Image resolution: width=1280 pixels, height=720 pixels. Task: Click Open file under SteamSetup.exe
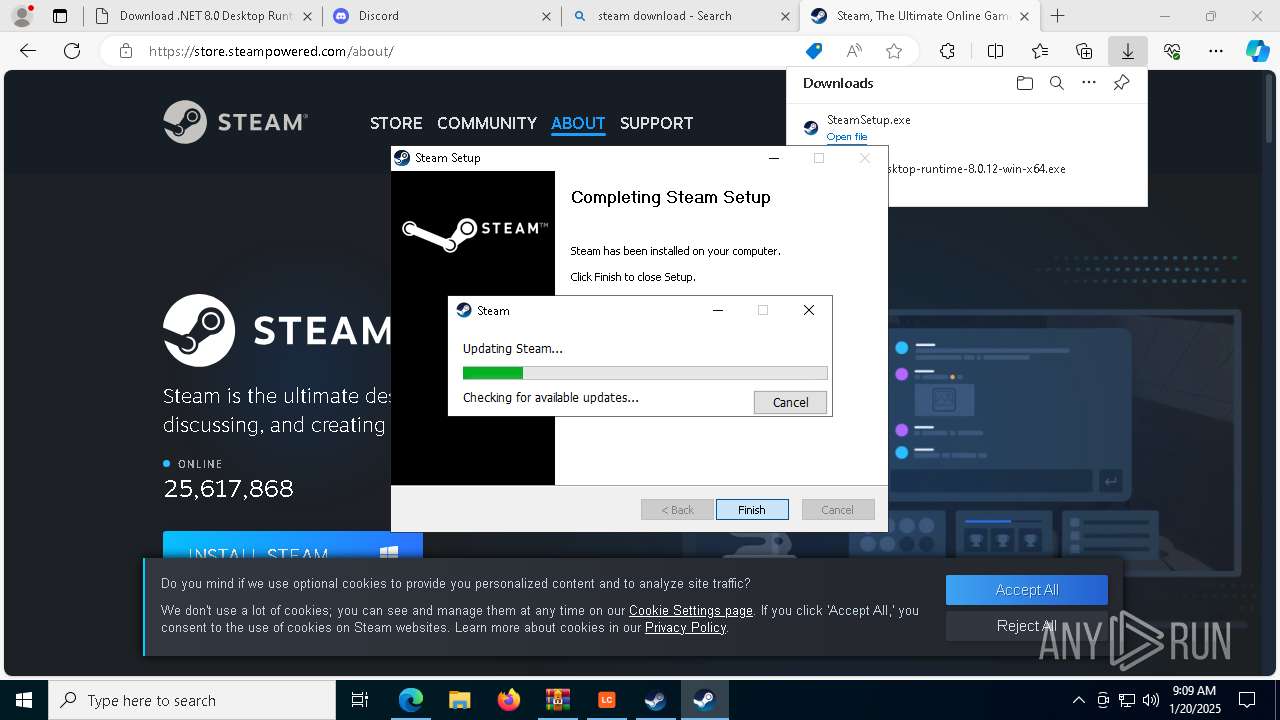847,137
